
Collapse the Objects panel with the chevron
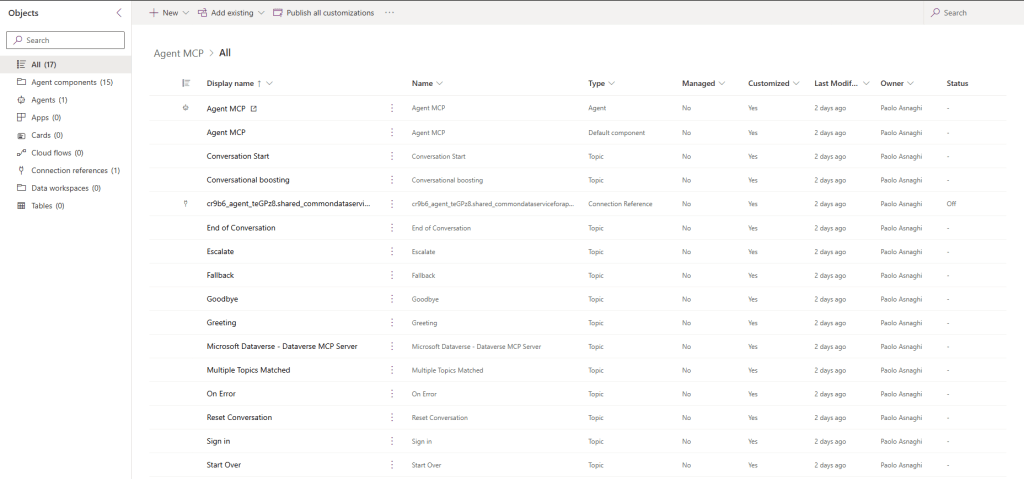pyautogui.click(x=120, y=13)
